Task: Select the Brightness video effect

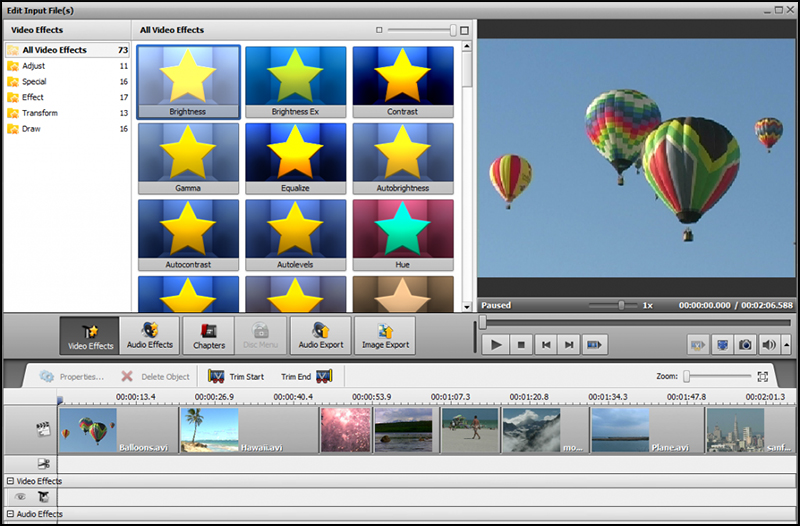Action: point(188,82)
